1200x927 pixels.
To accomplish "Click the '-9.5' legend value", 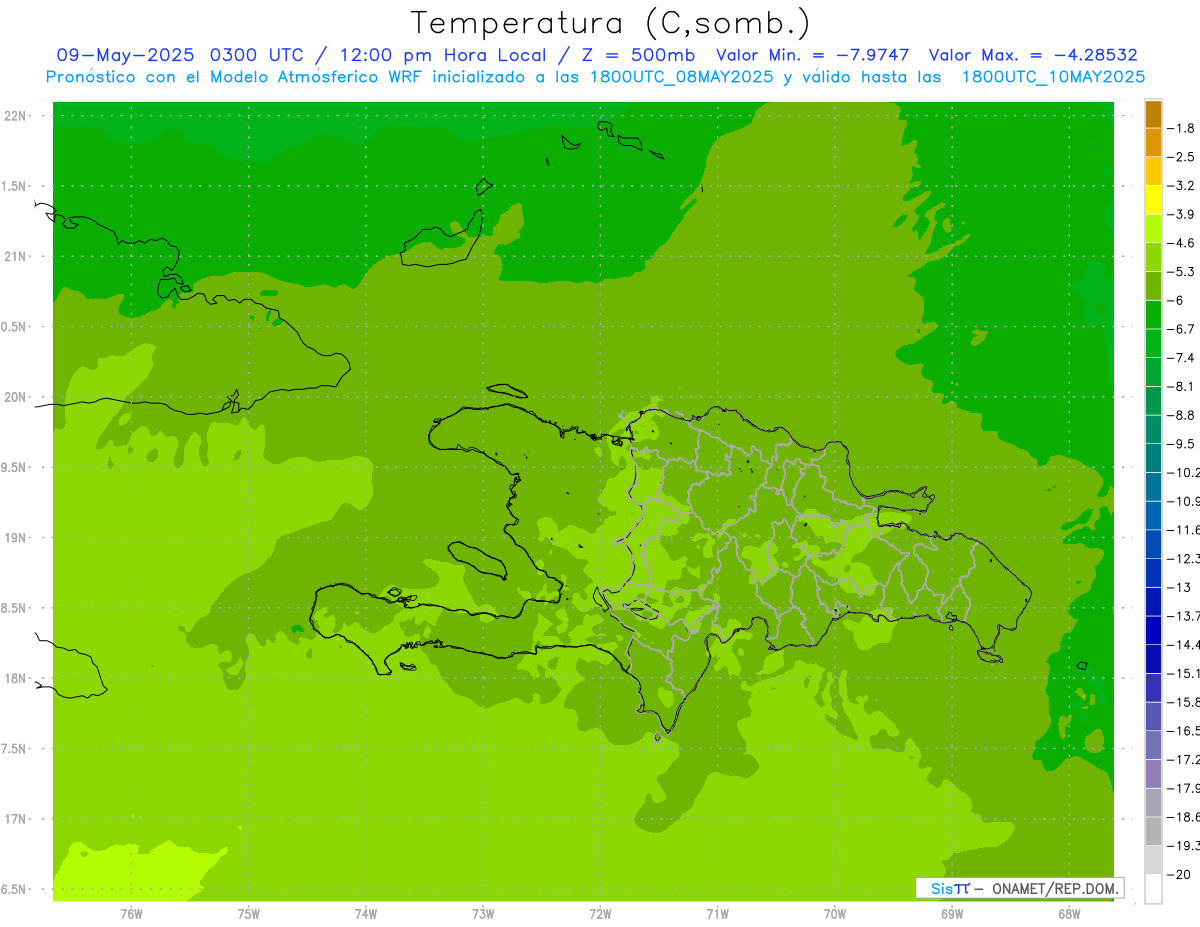I will point(1181,444).
